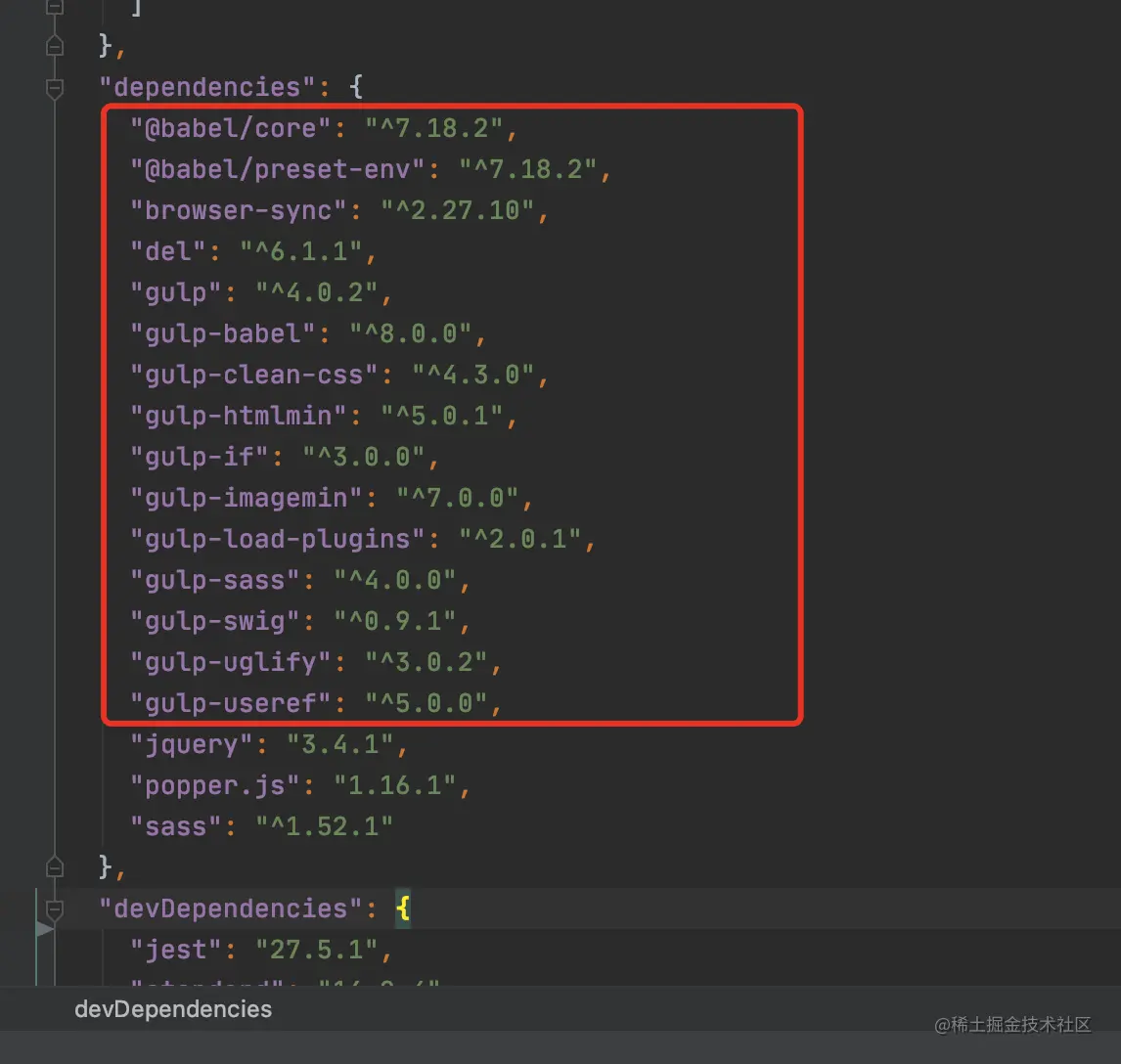Viewport: 1121px width, 1064px height.
Task: Click the "popper.js" key
Action: pyautogui.click(x=214, y=785)
